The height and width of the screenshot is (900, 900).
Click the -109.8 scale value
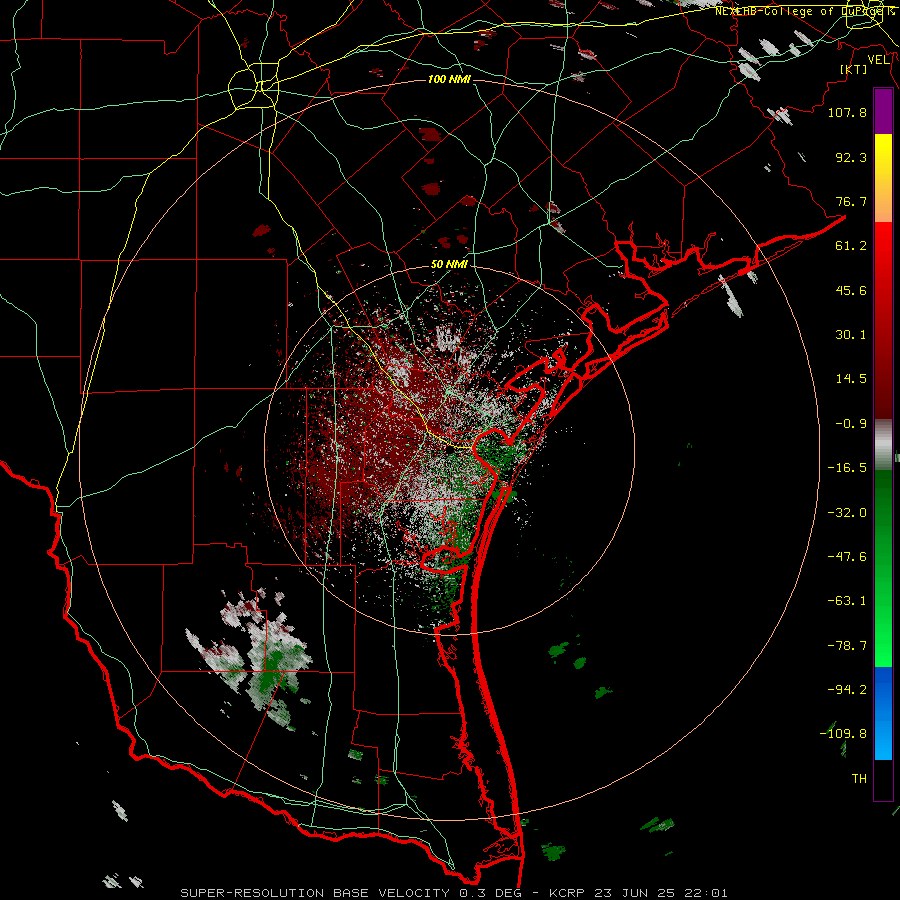tap(843, 734)
